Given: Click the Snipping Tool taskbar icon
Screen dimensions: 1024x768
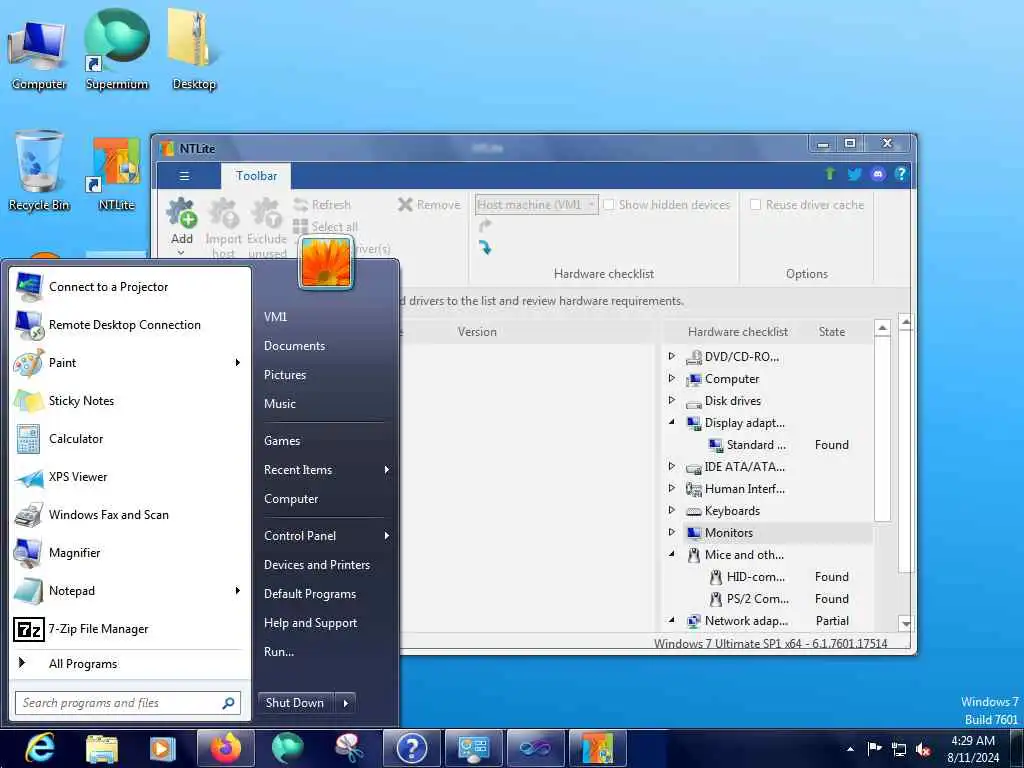Looking at the screenshot, I should click(349, 748).
